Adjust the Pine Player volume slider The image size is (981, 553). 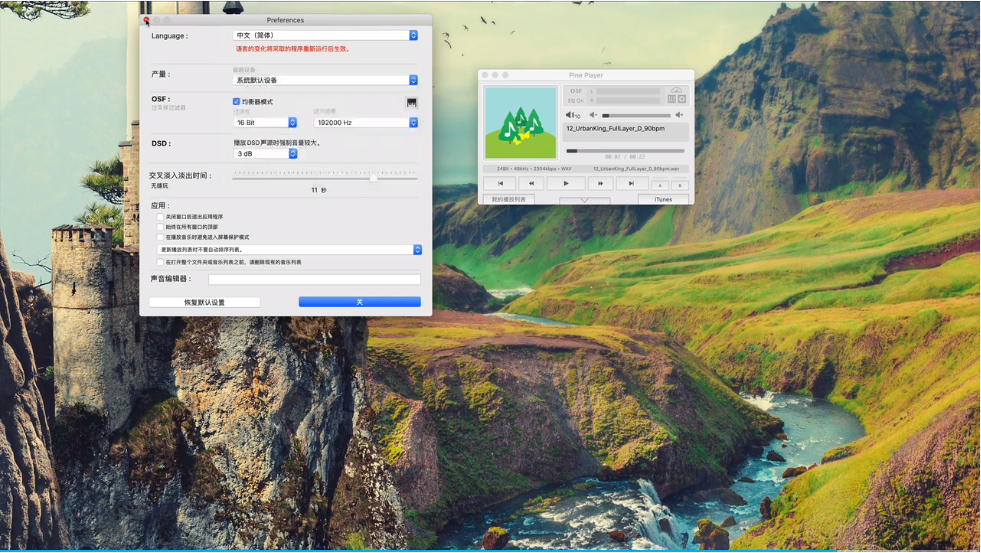pos(636,115)
